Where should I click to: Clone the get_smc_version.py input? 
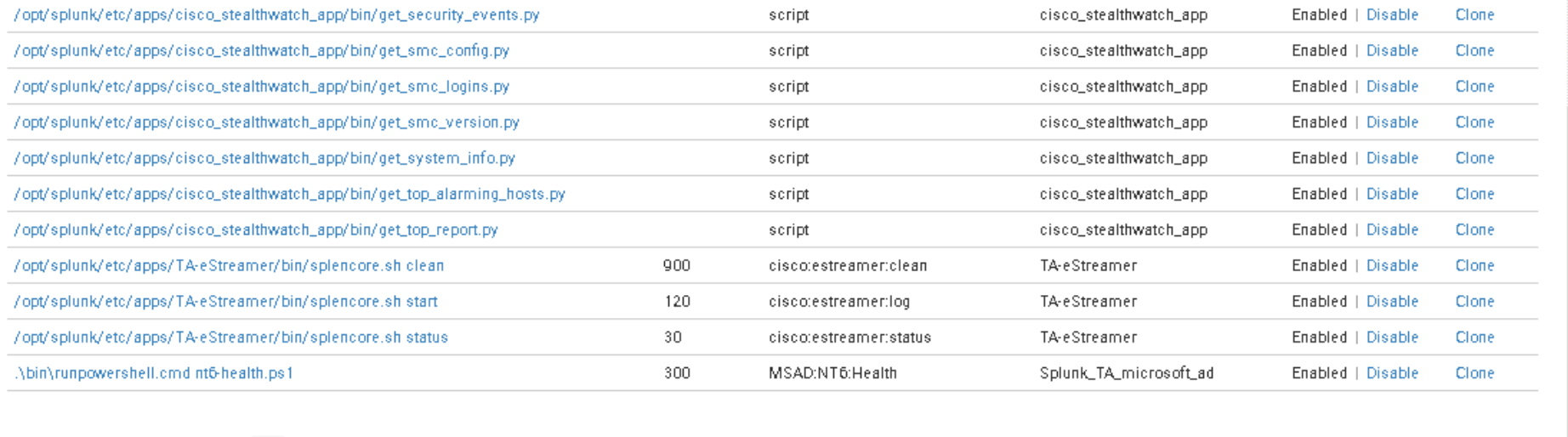(x=1474, y=122)
